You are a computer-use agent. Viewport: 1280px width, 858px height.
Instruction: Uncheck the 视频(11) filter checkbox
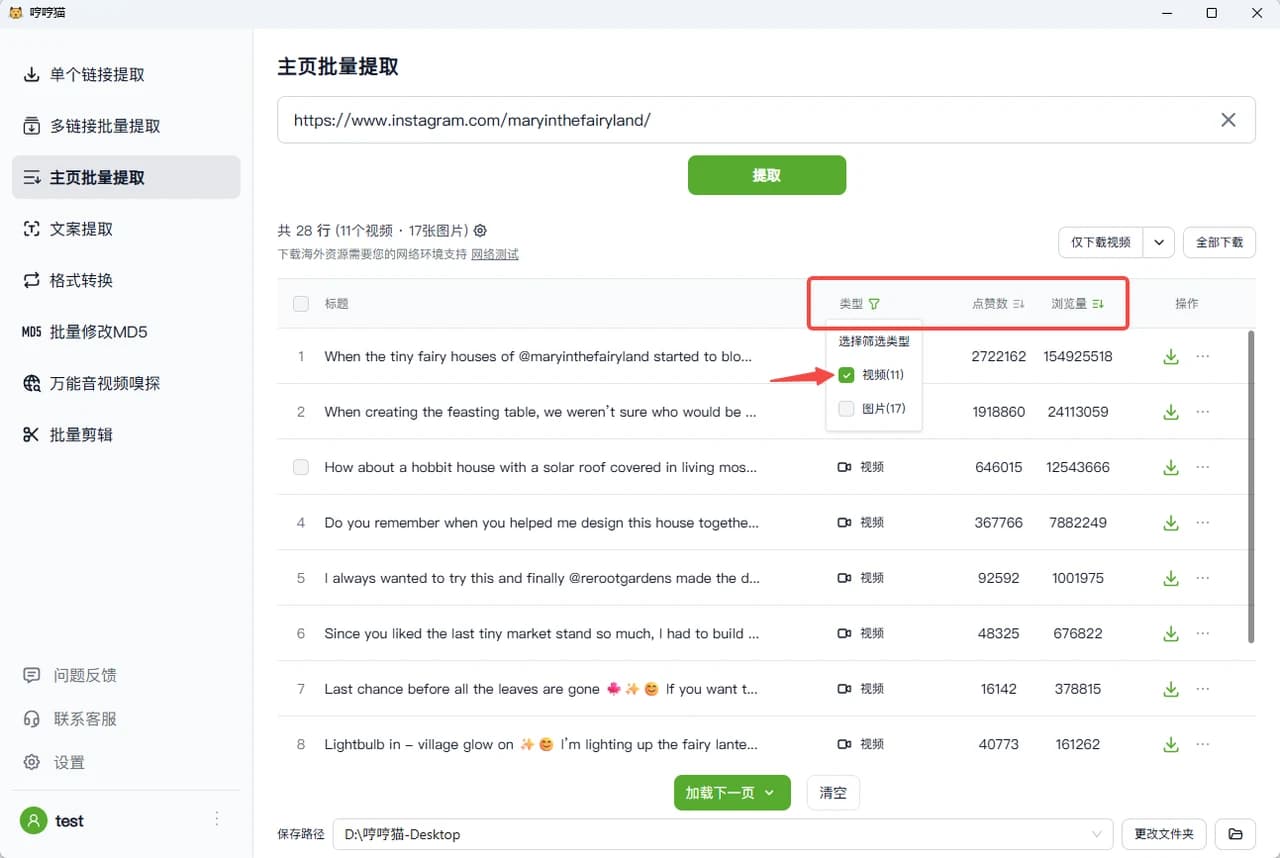point(847,375)
